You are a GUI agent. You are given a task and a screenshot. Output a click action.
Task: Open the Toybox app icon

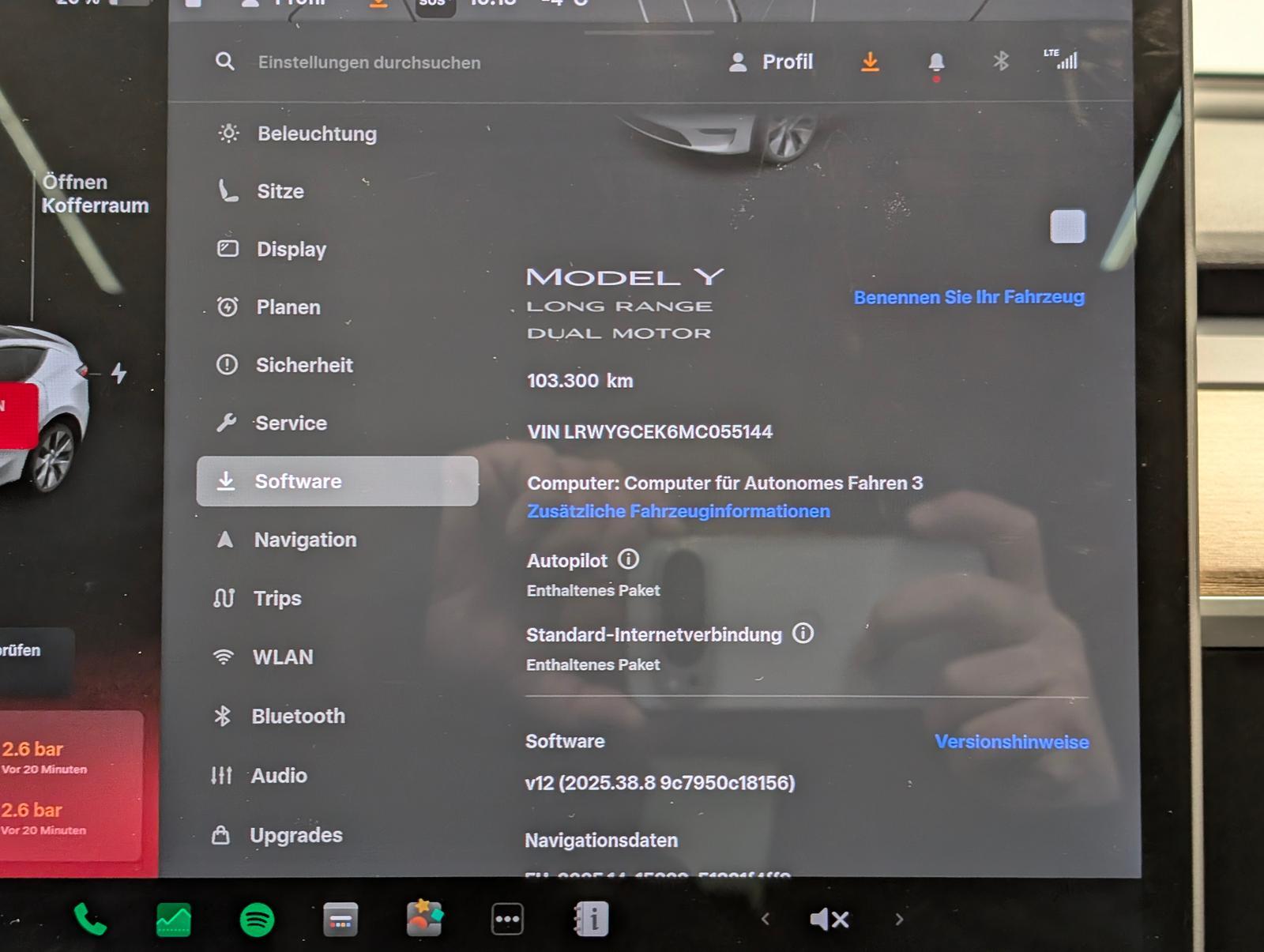tap(424, 919)
